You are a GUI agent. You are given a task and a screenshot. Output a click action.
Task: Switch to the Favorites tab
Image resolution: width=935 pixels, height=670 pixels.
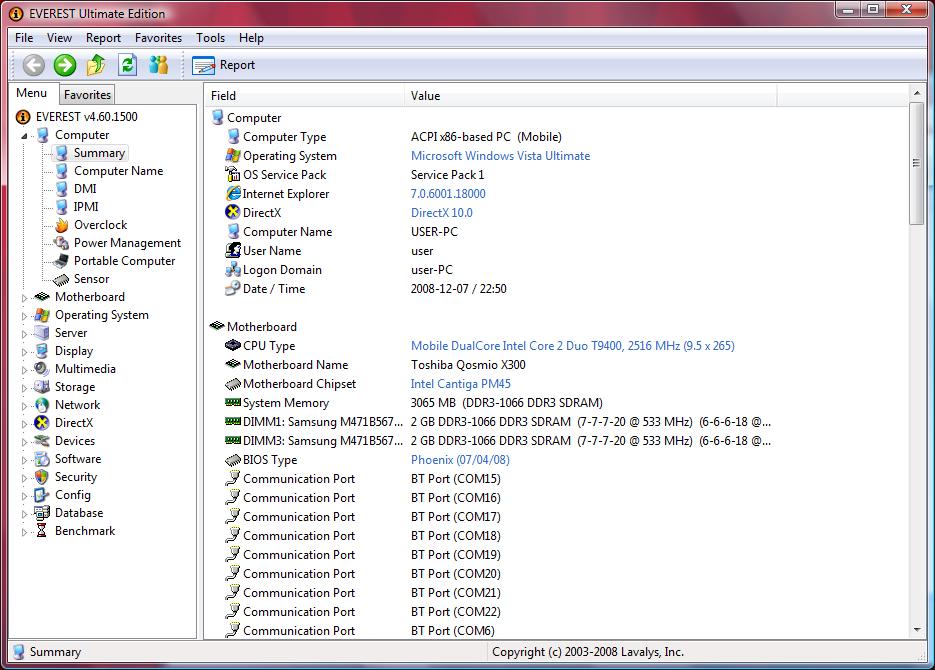tap(87, 95)
